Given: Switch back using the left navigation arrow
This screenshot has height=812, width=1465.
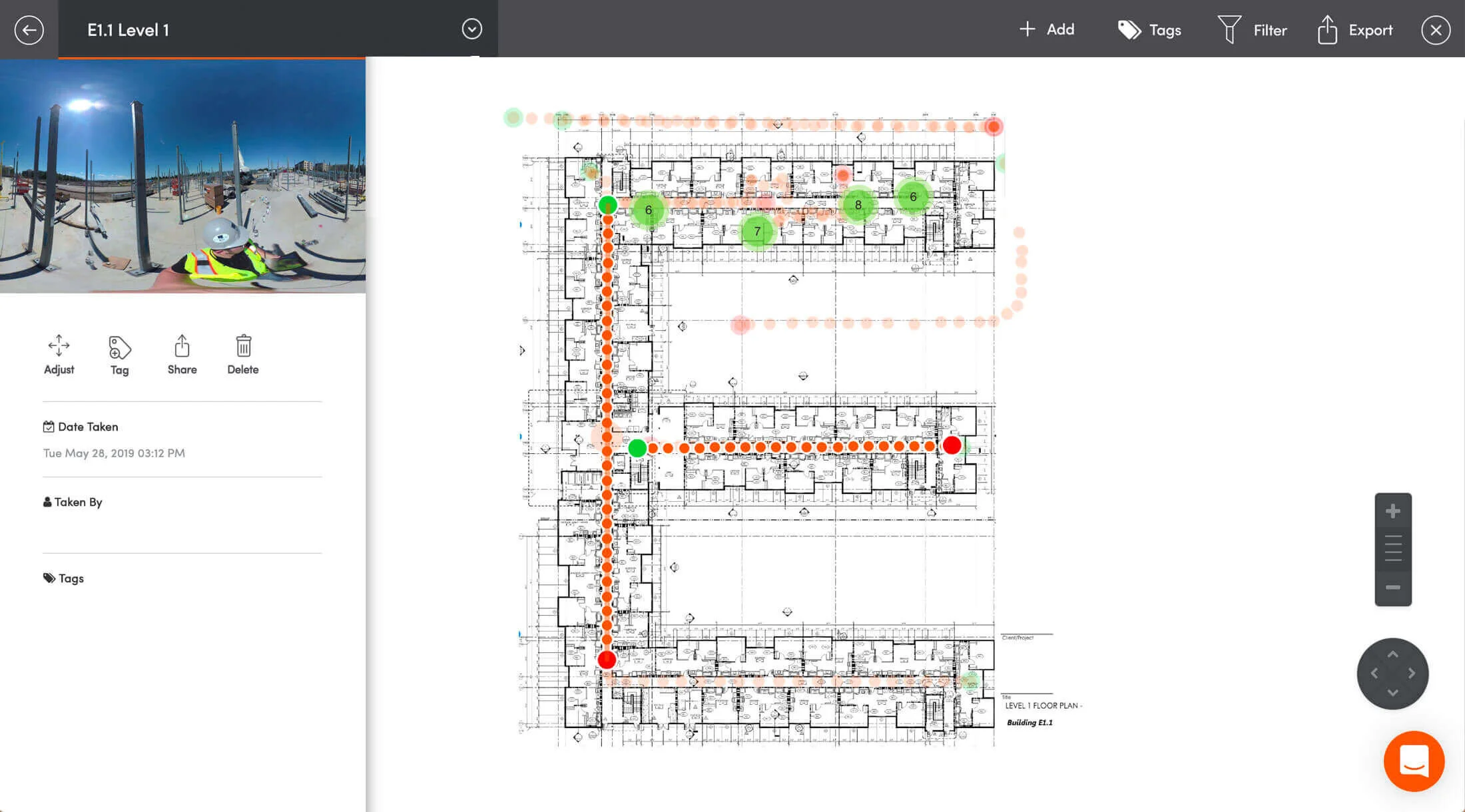Looking at the screenshot, I should pos(29,29).
